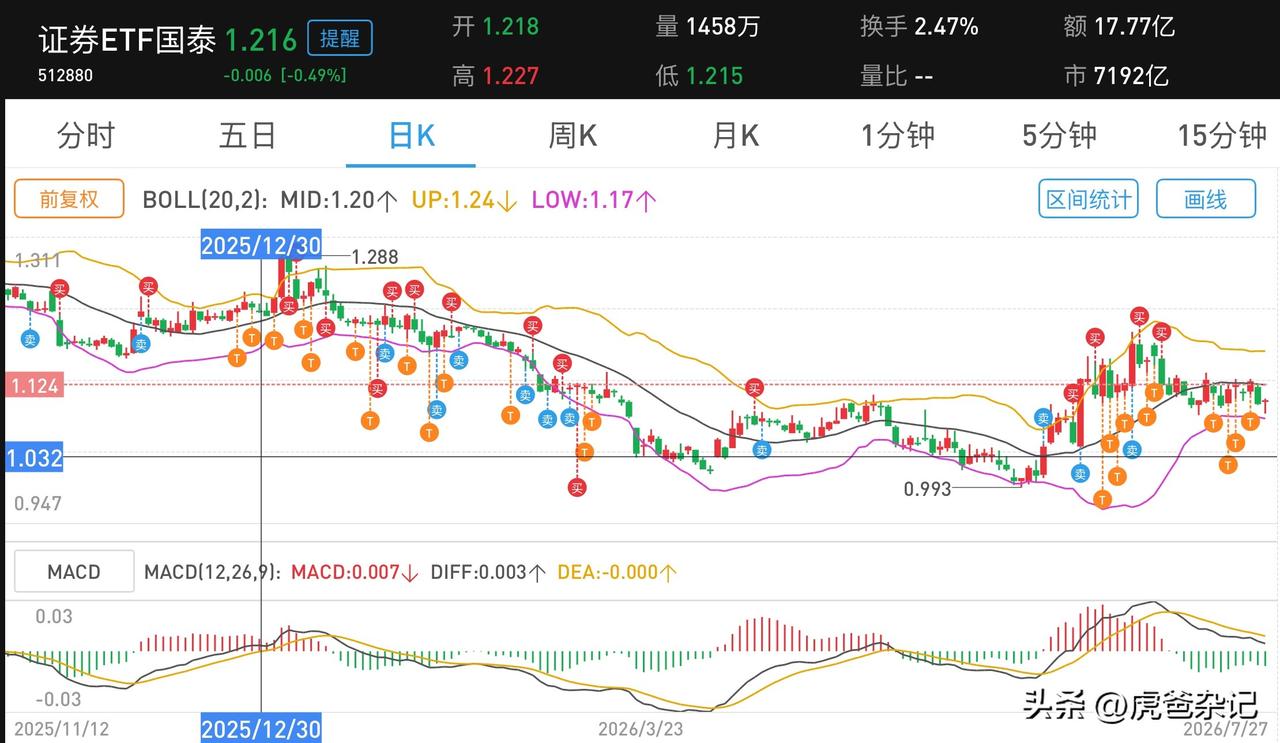The image size is (1280, 743).
Task: Tap the turnover 换手 2.47%
Action: (x=919, y=27)
